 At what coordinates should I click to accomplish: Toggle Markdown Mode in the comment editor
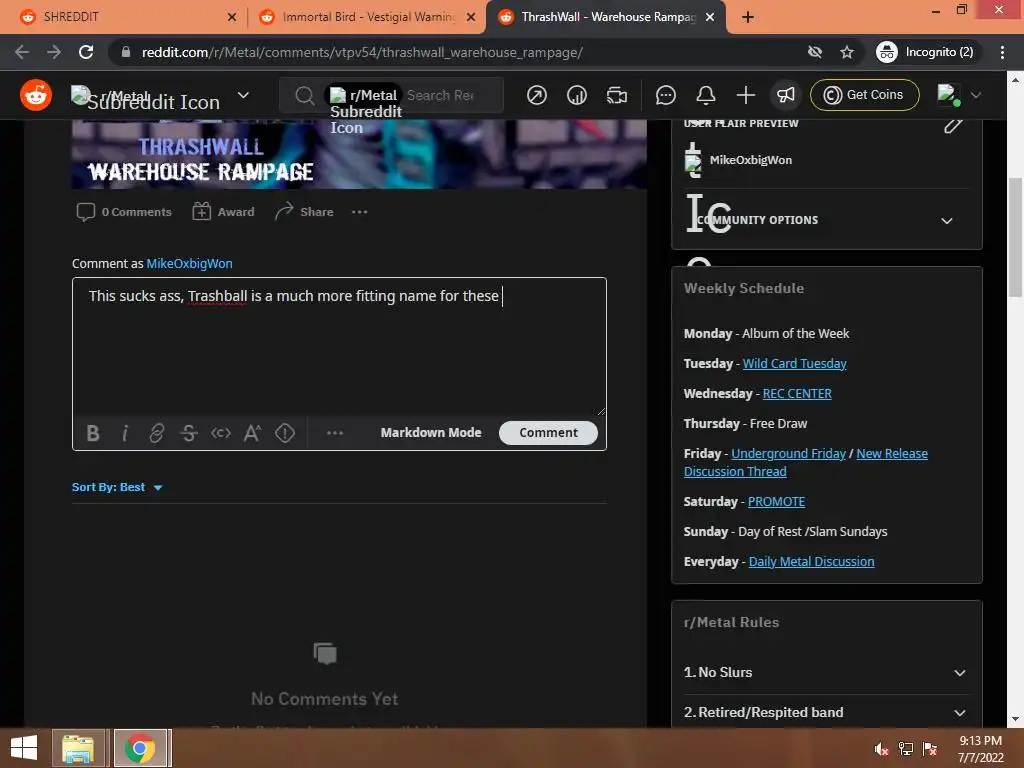click(430, 432)
